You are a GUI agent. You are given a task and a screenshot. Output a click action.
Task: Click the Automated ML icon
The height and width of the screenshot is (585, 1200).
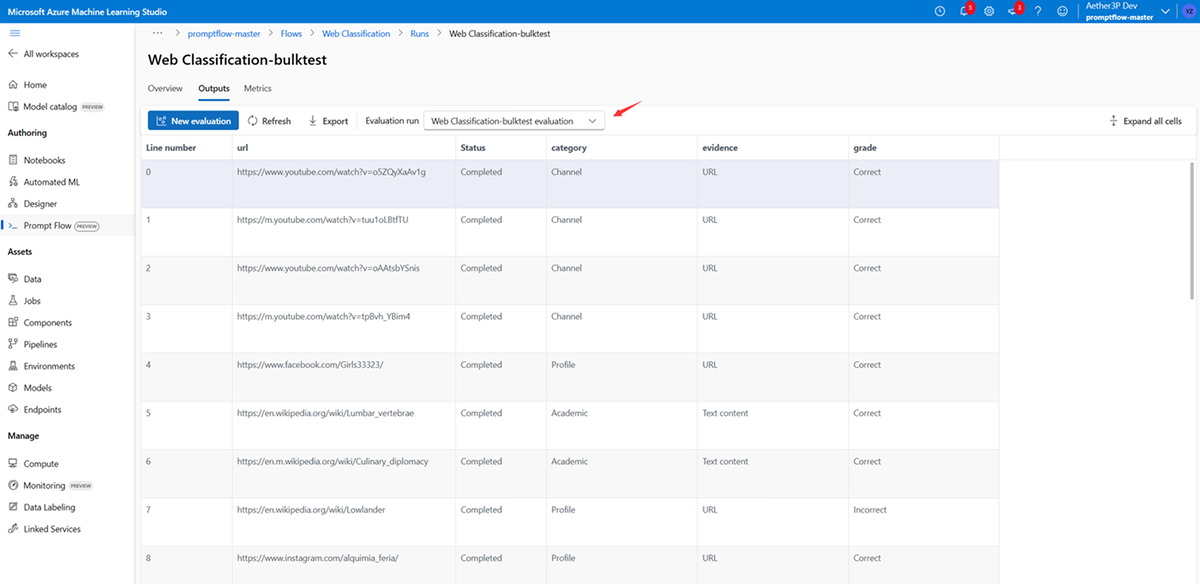pyautogui.click(x=14, y=182)
